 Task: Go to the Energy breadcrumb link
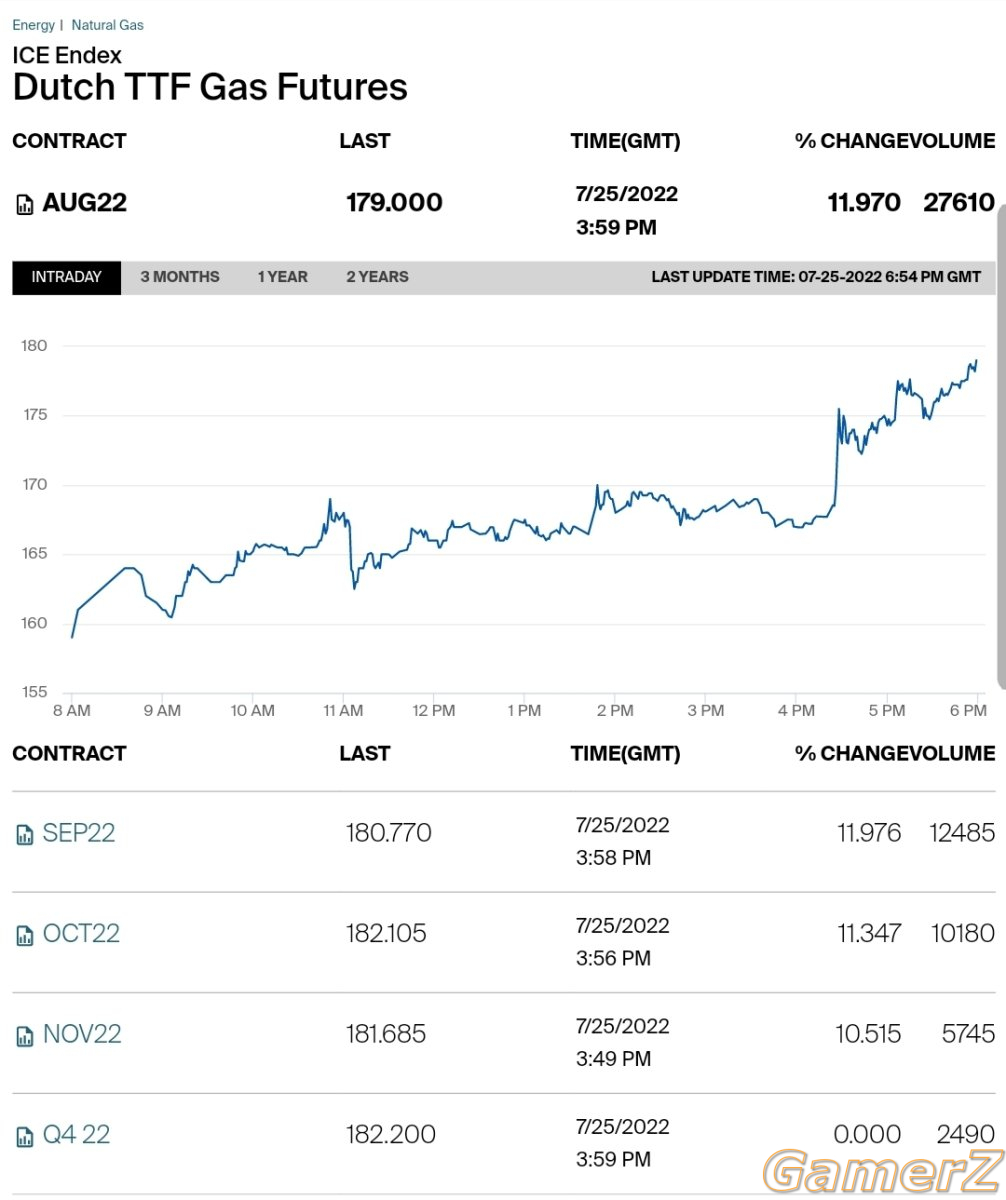(33, 25)
